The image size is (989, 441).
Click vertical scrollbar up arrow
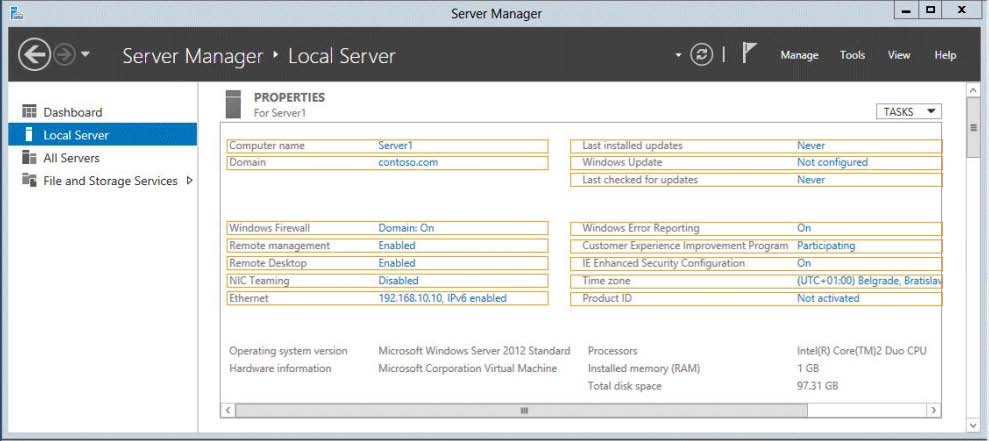coord(973,91)
